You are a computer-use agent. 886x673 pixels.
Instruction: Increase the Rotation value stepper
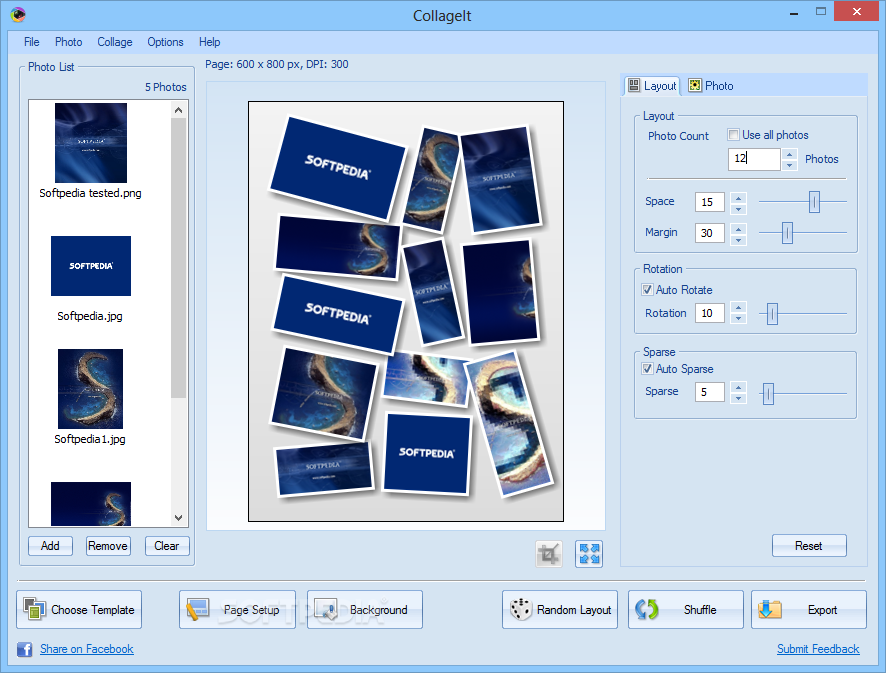tap(739, 307)
